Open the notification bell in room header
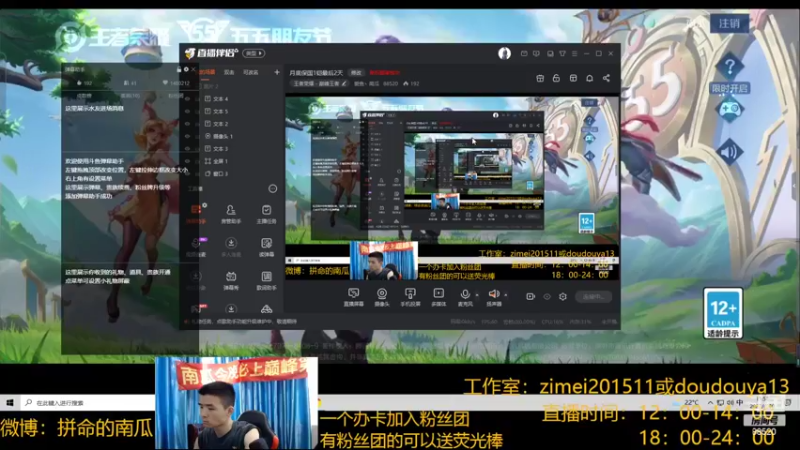 589,78
